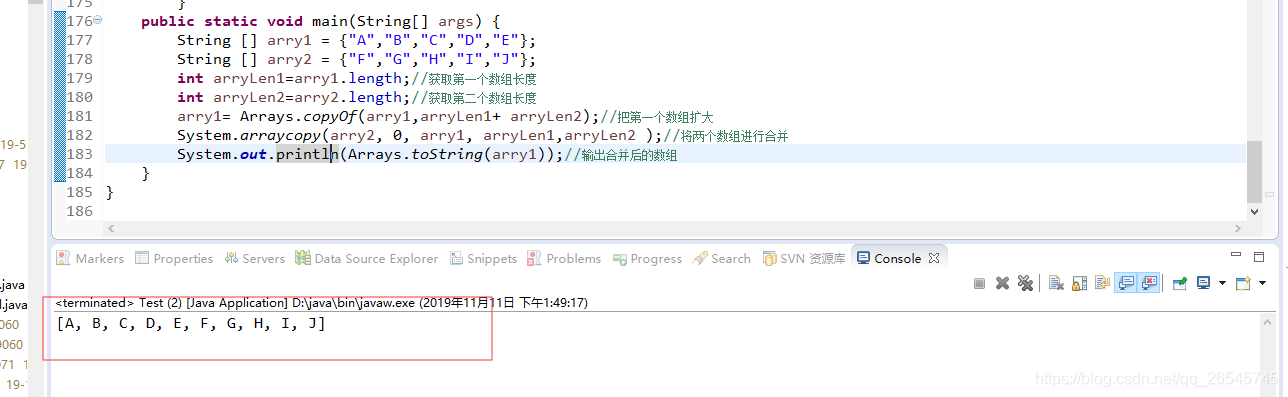Switch to the Problems tab
Screen dimensions: 1288x397
point(564,258)
